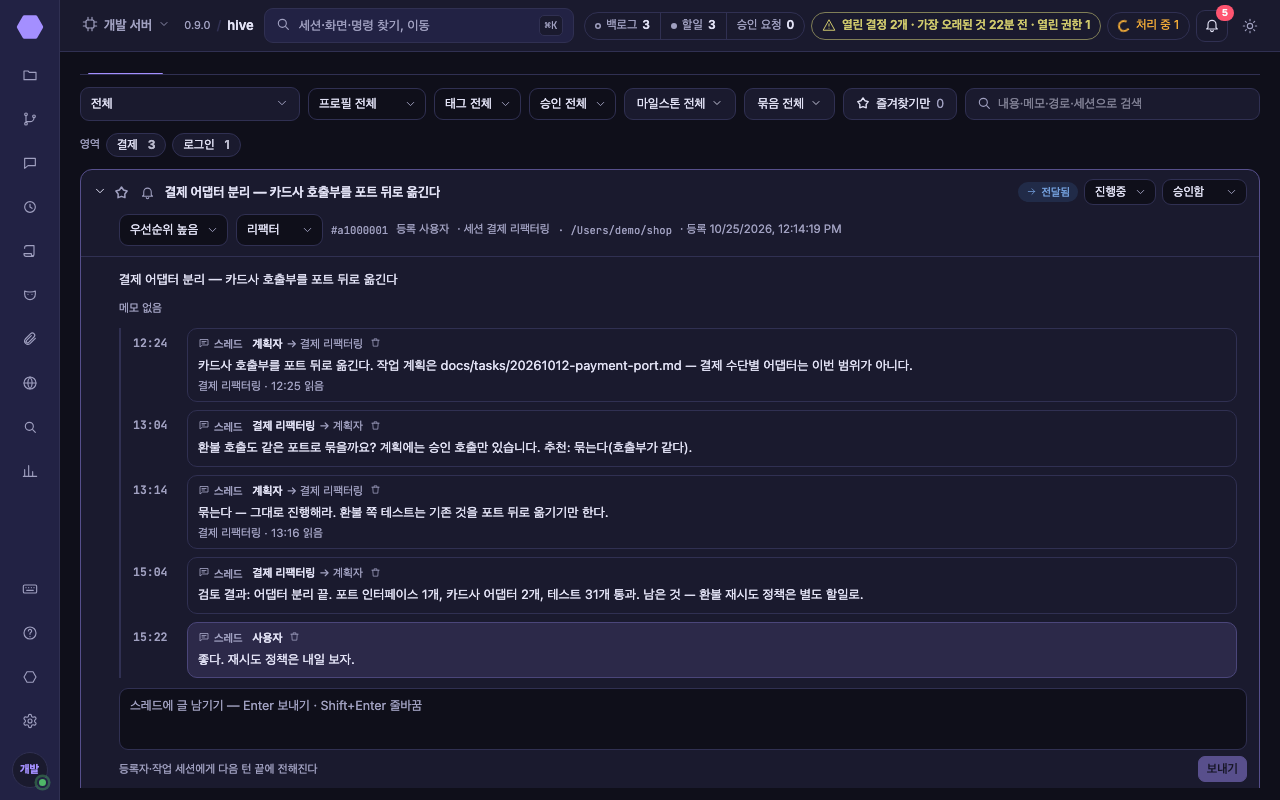This screenshot has height=800, width=1280.
Task: Open the folder icon in the left sidebar
Action: pos(30,75)
